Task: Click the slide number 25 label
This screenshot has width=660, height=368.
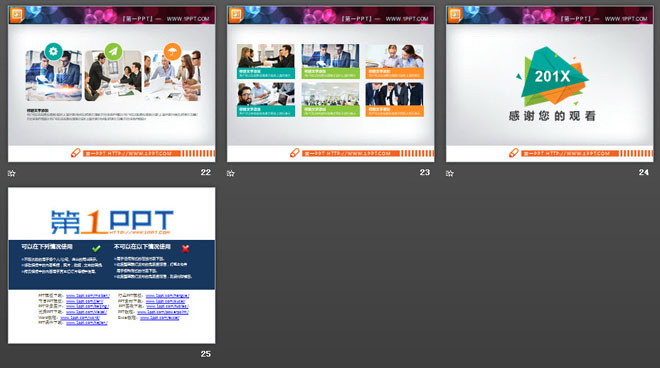Action: (205, 354)
